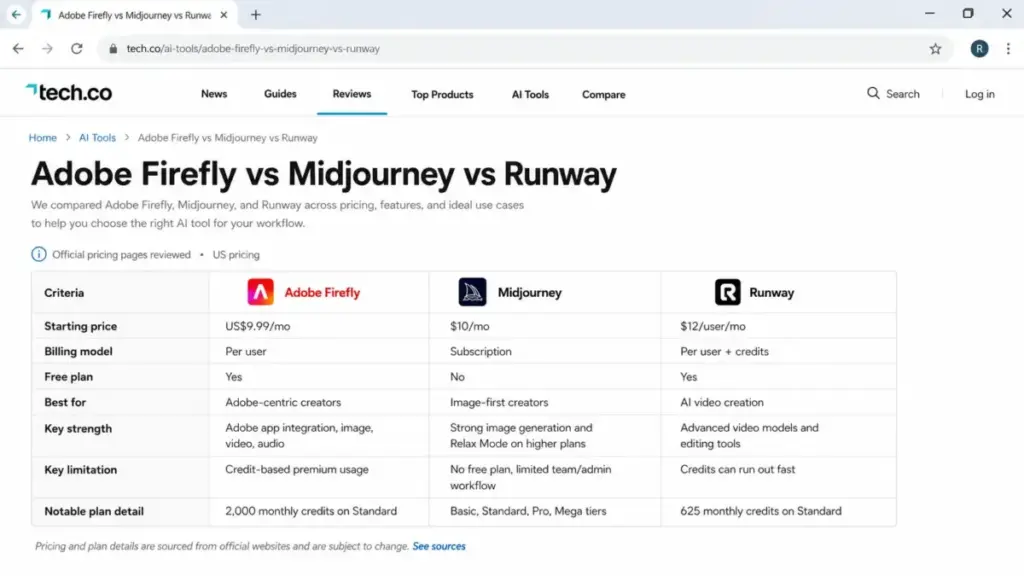Open the AI Tools breadcrumb link

(97, 138)
